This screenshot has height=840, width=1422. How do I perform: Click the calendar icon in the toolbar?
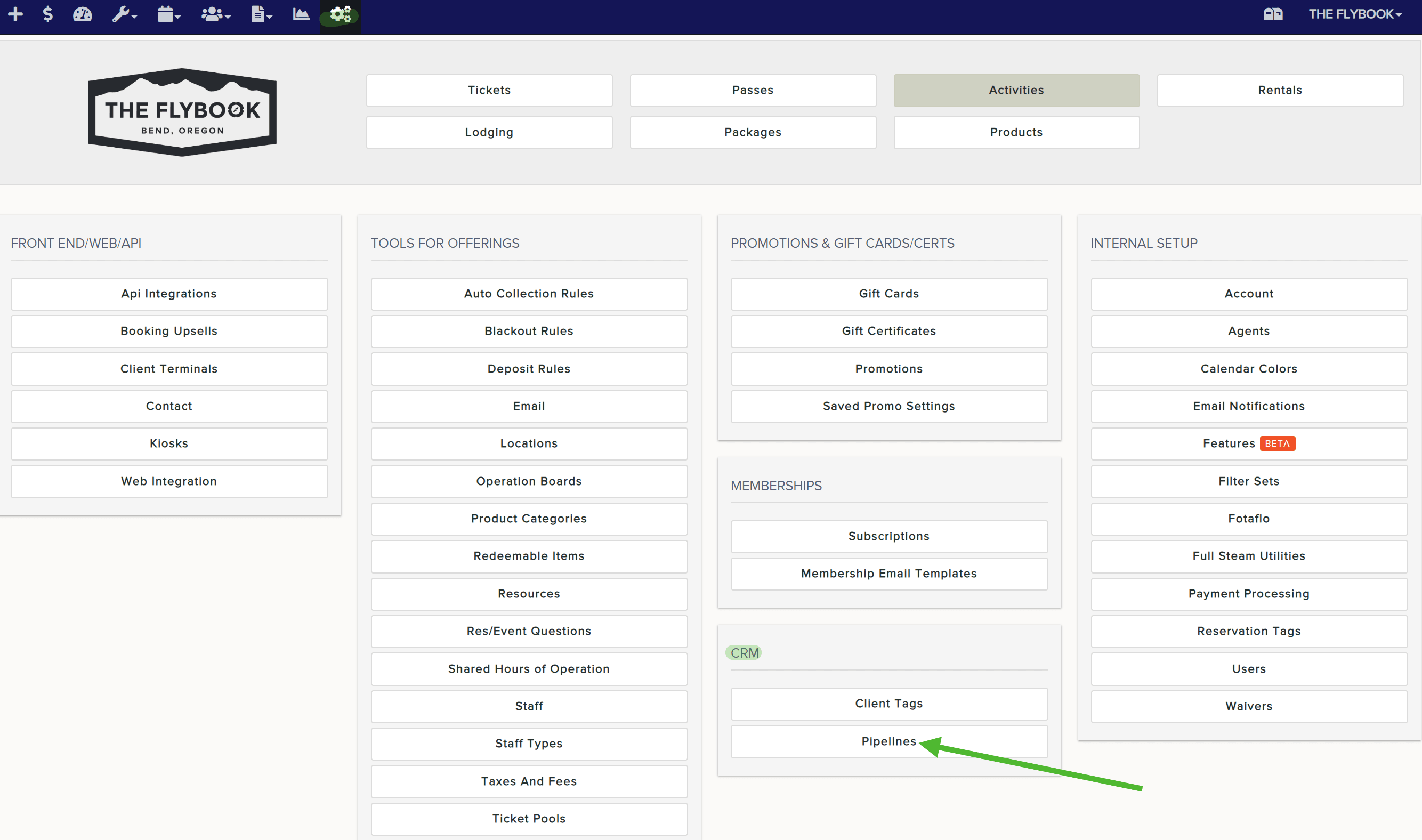[x=165, y=14]
